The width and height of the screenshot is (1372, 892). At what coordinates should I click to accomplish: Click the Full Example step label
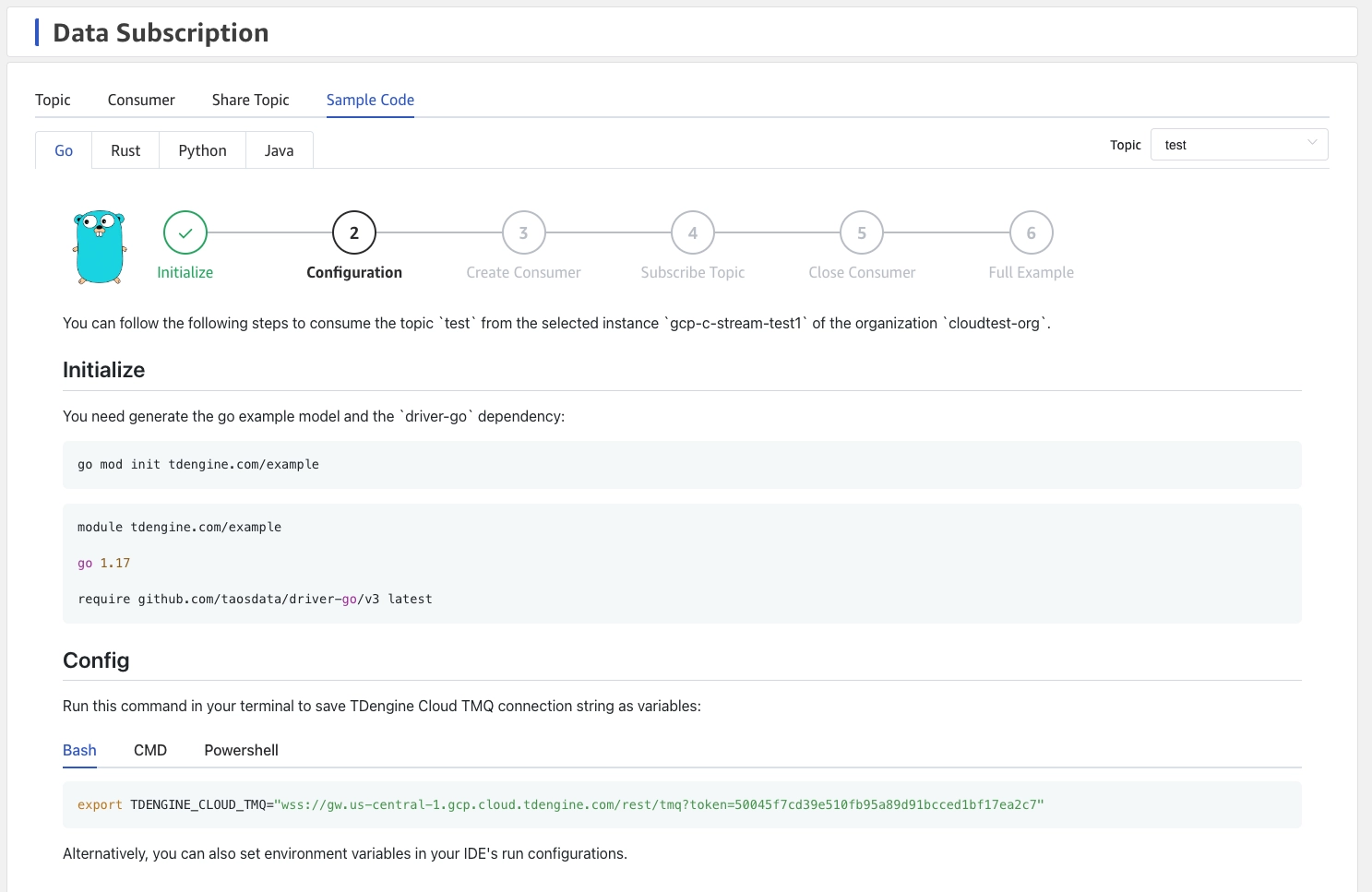click(x=1032, y=272)
